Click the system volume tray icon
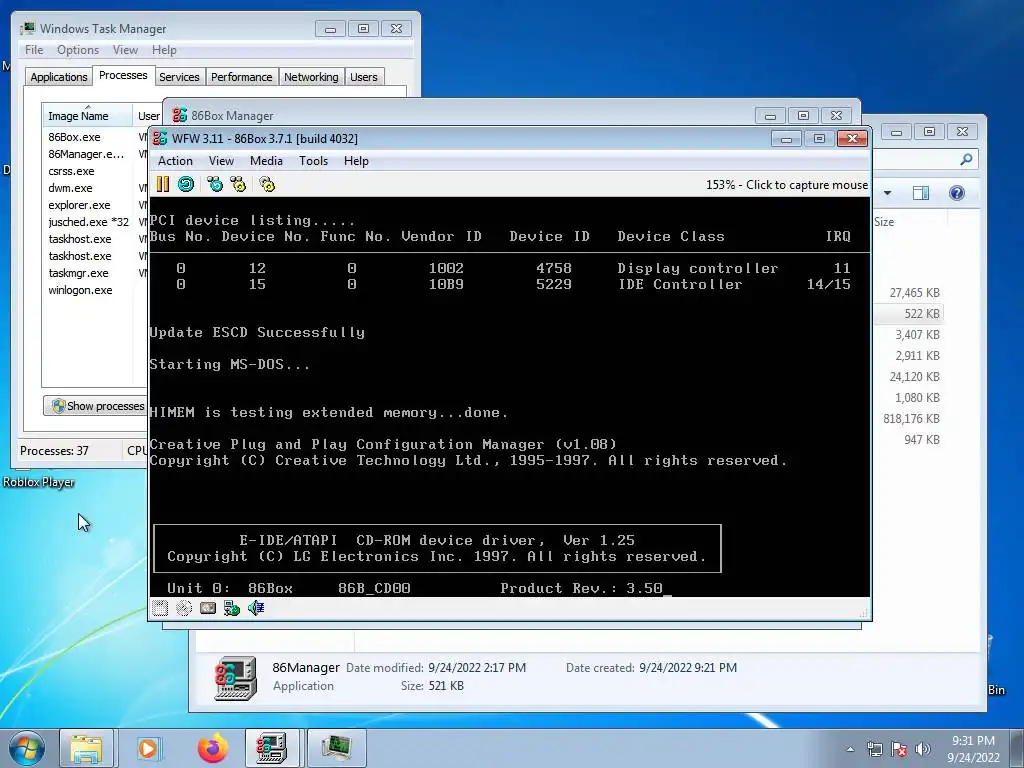Image resolution: width=1024 pixels, height=768 pixels. pos(923,749)
